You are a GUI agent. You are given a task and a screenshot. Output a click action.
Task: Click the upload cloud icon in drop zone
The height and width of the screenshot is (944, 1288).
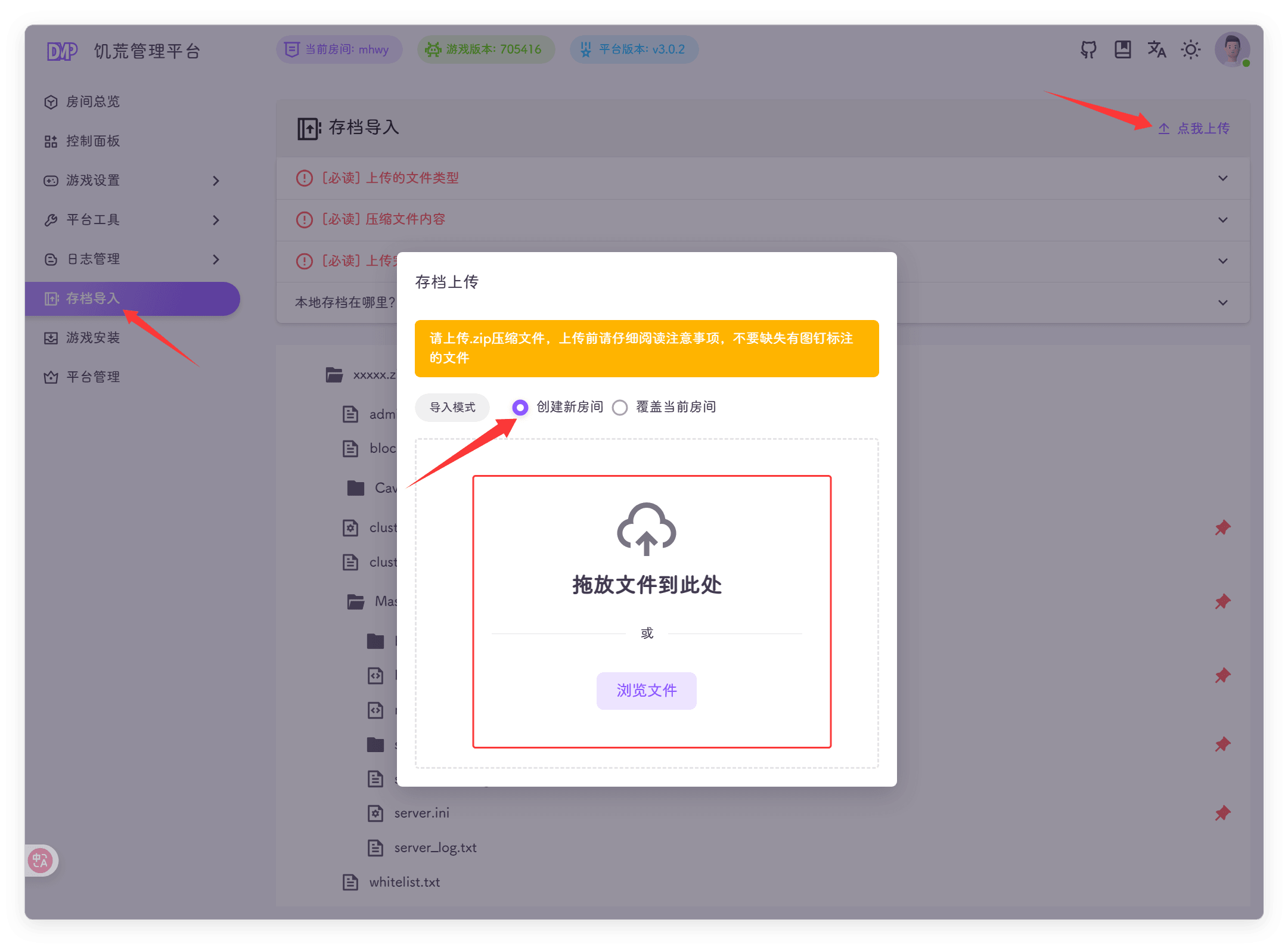(647, 529)
